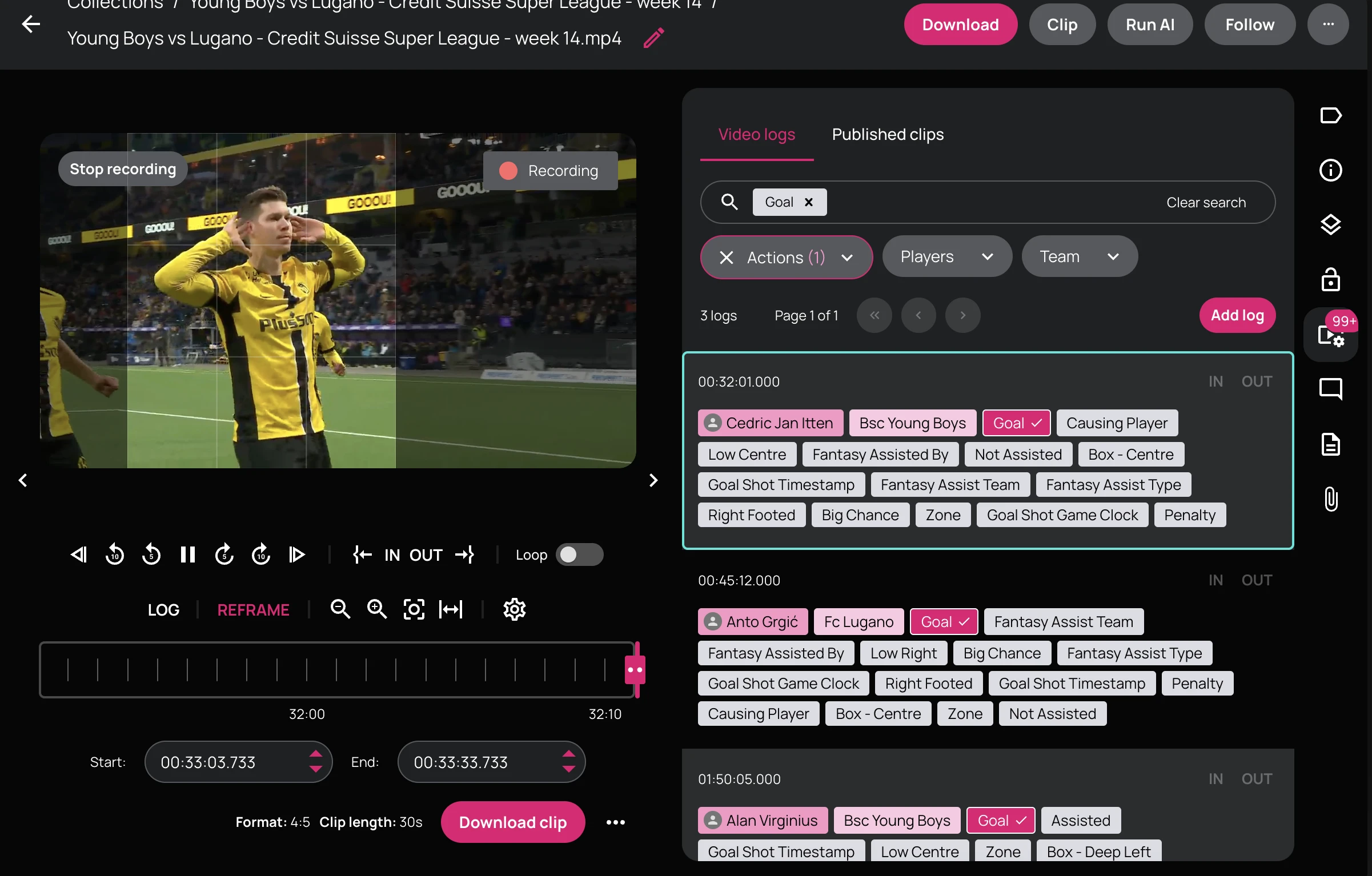
Task: Rewind 10 seconds in the player
Action: tap(115, 554)
